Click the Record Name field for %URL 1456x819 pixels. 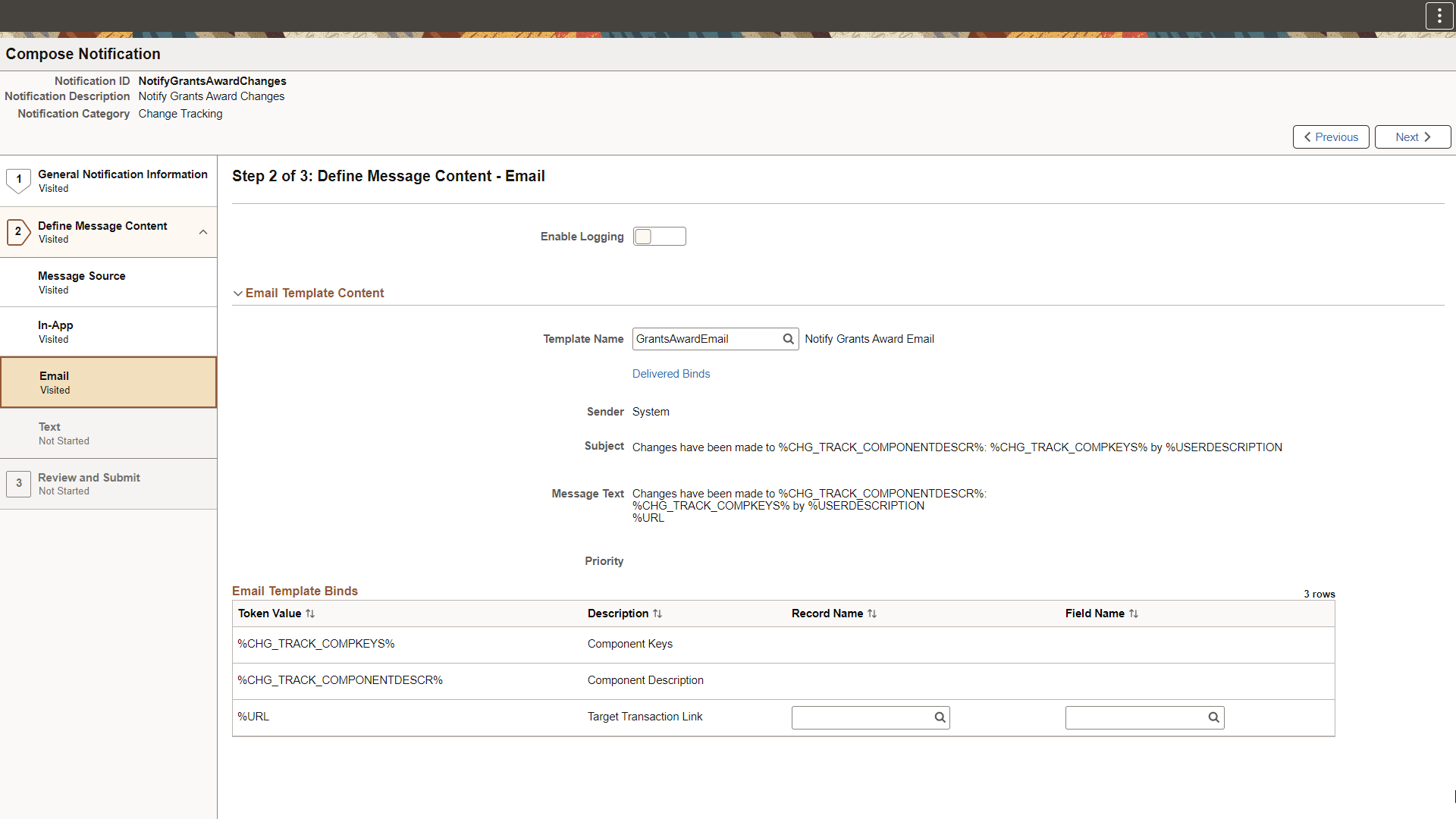[x=861, y=717]
